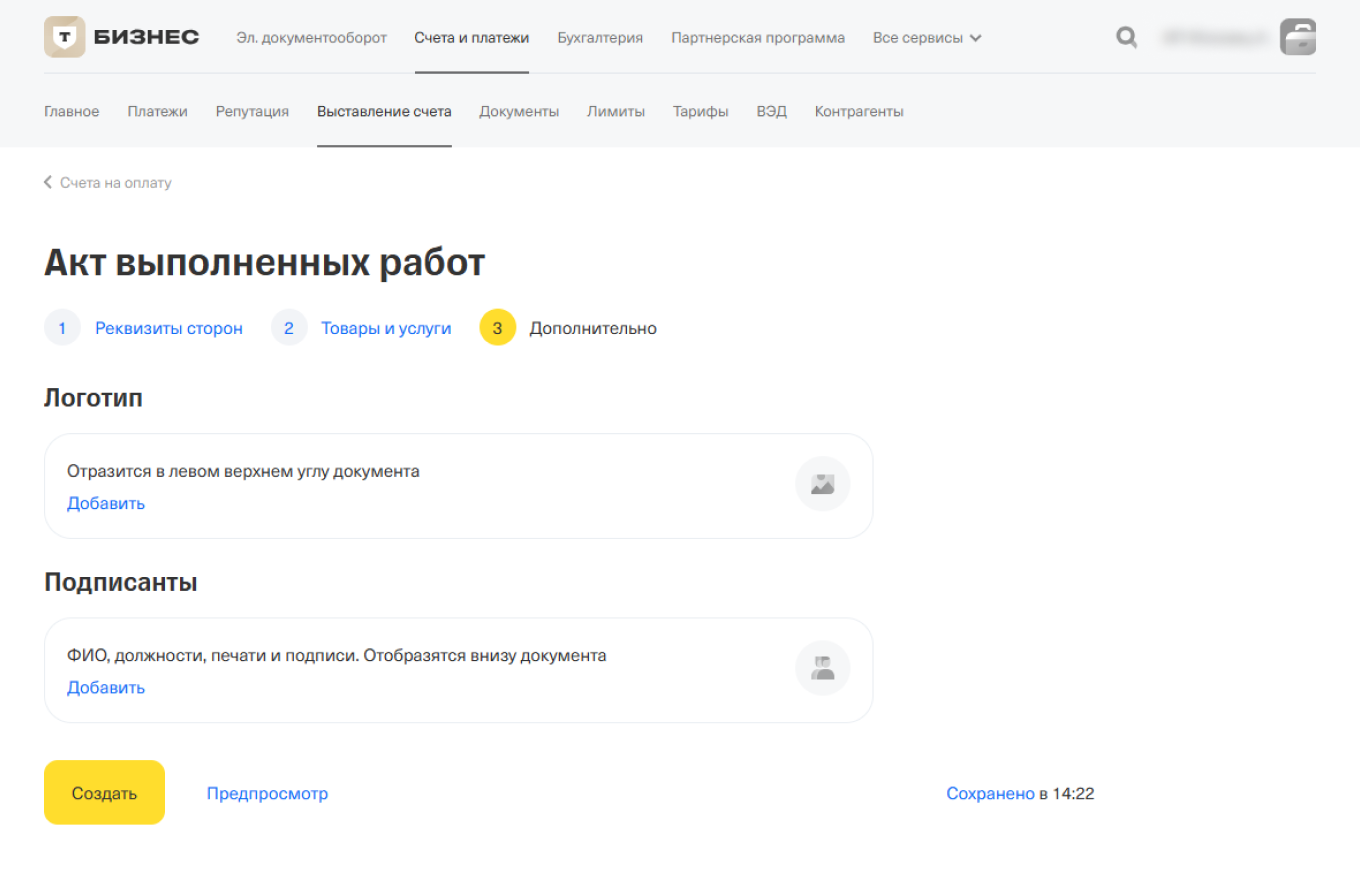Open the Тарифы tab
Screen dimensions: 1360x890
point(700,111)
